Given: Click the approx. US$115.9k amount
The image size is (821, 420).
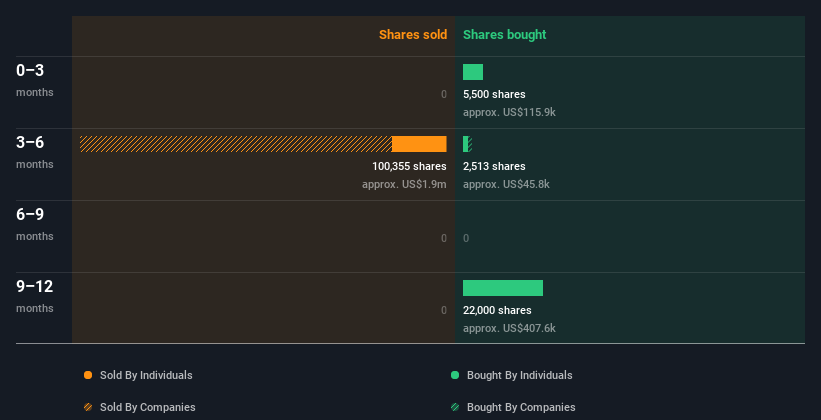Looking at the screenshot, I should [x=509, y=113].
